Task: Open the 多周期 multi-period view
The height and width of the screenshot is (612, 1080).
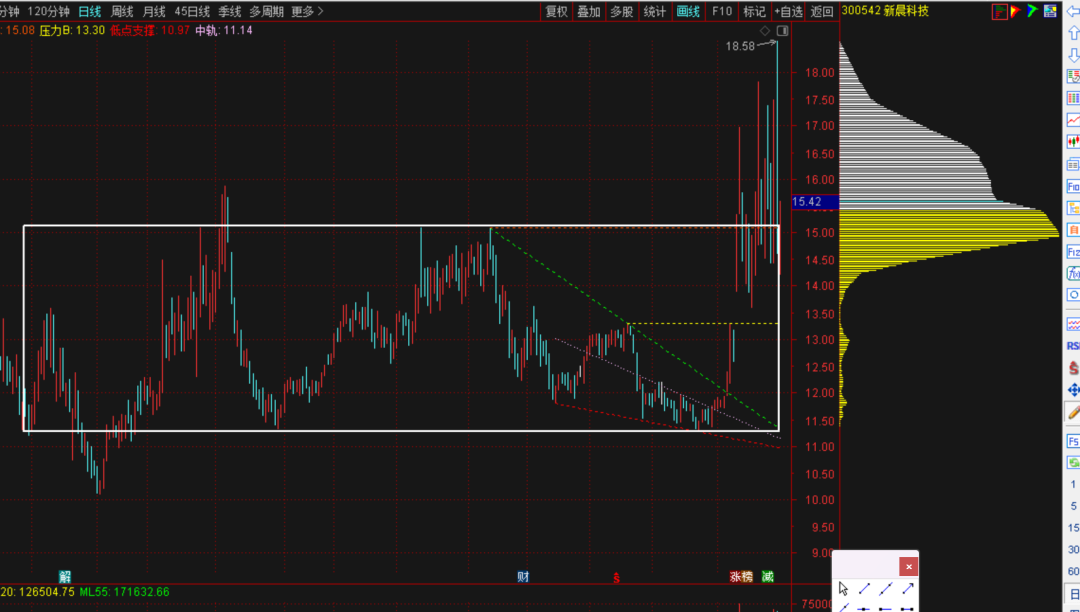Action: (266, 11)
